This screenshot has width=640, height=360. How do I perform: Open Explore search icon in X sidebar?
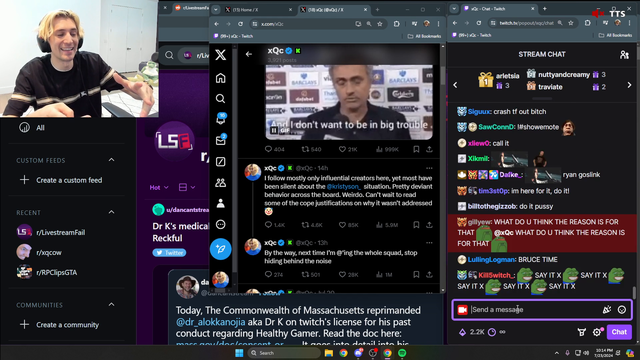click(220, 99)
